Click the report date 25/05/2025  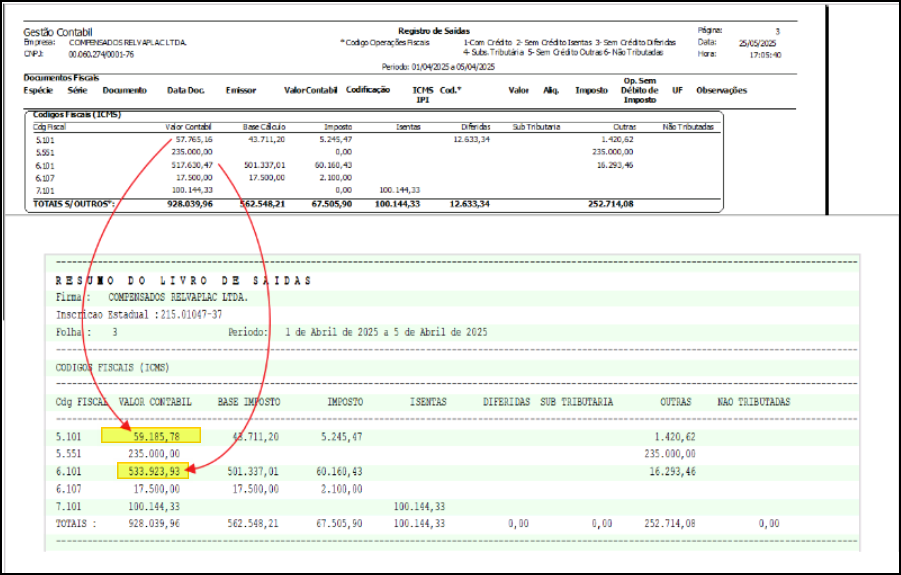[757, 43]
